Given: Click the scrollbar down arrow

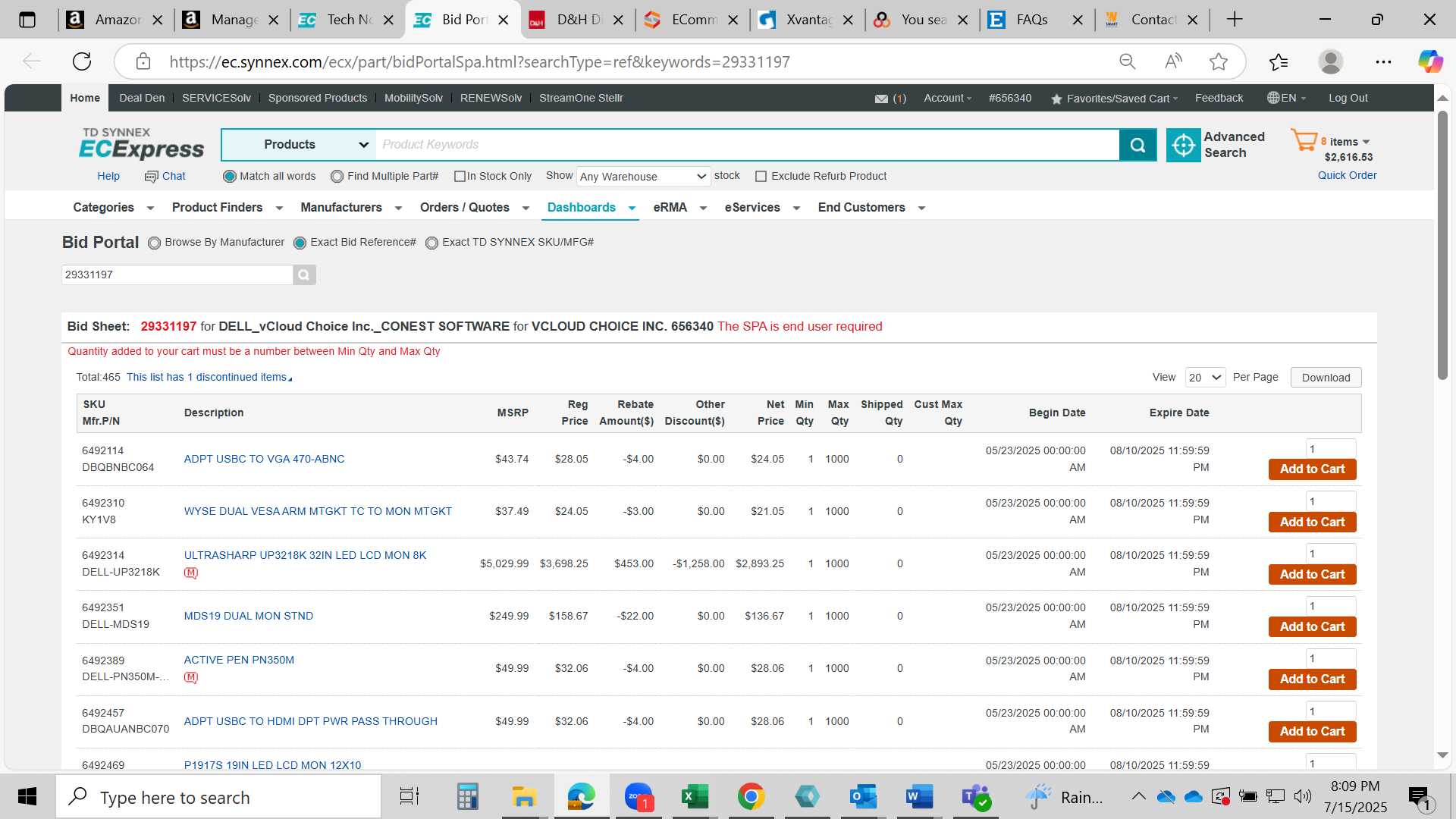Looking at the screenshot, I should pos(1442,755).
